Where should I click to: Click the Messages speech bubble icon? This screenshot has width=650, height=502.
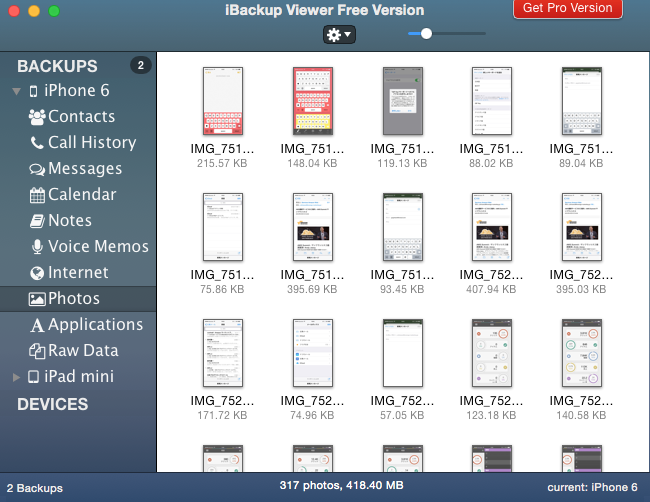tap(37, 169)
